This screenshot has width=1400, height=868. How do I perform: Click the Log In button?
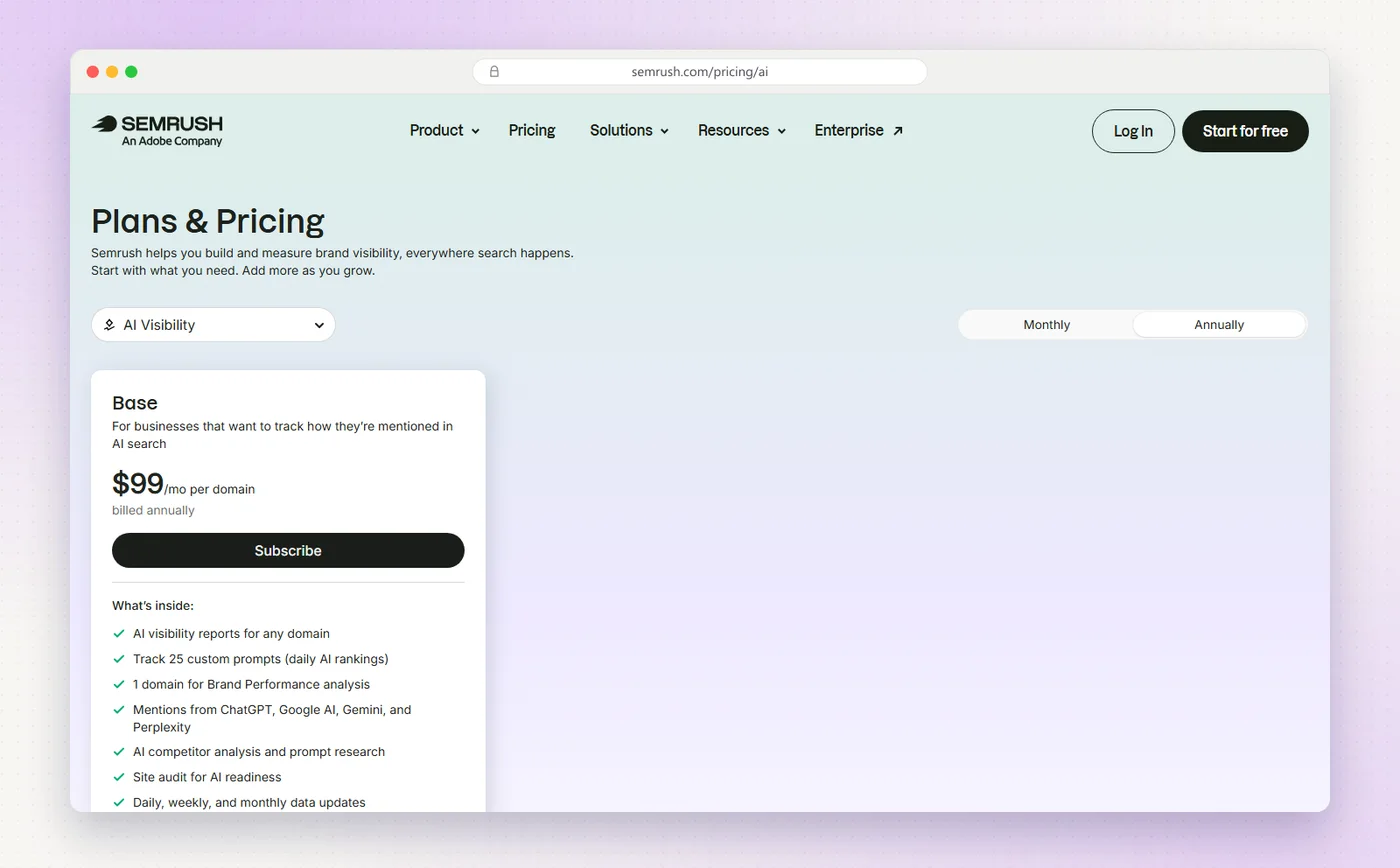pyautogui.click(x=1133, y=131)
